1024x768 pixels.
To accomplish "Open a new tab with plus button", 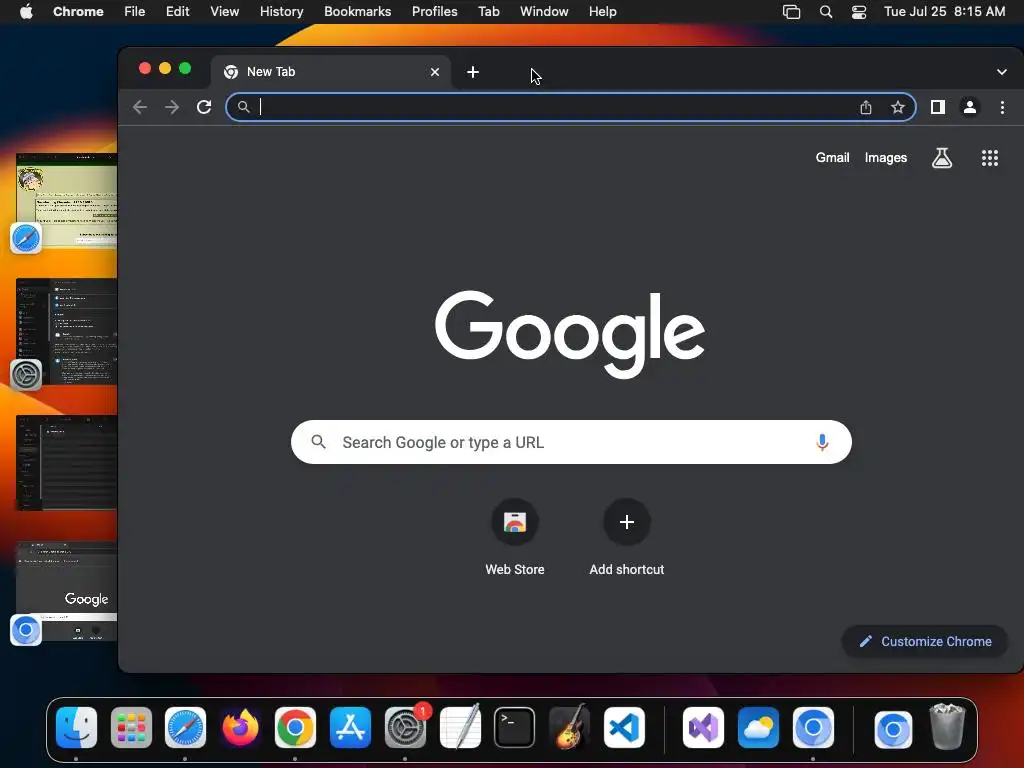I will pyautogui.click(x=473, y=72).
